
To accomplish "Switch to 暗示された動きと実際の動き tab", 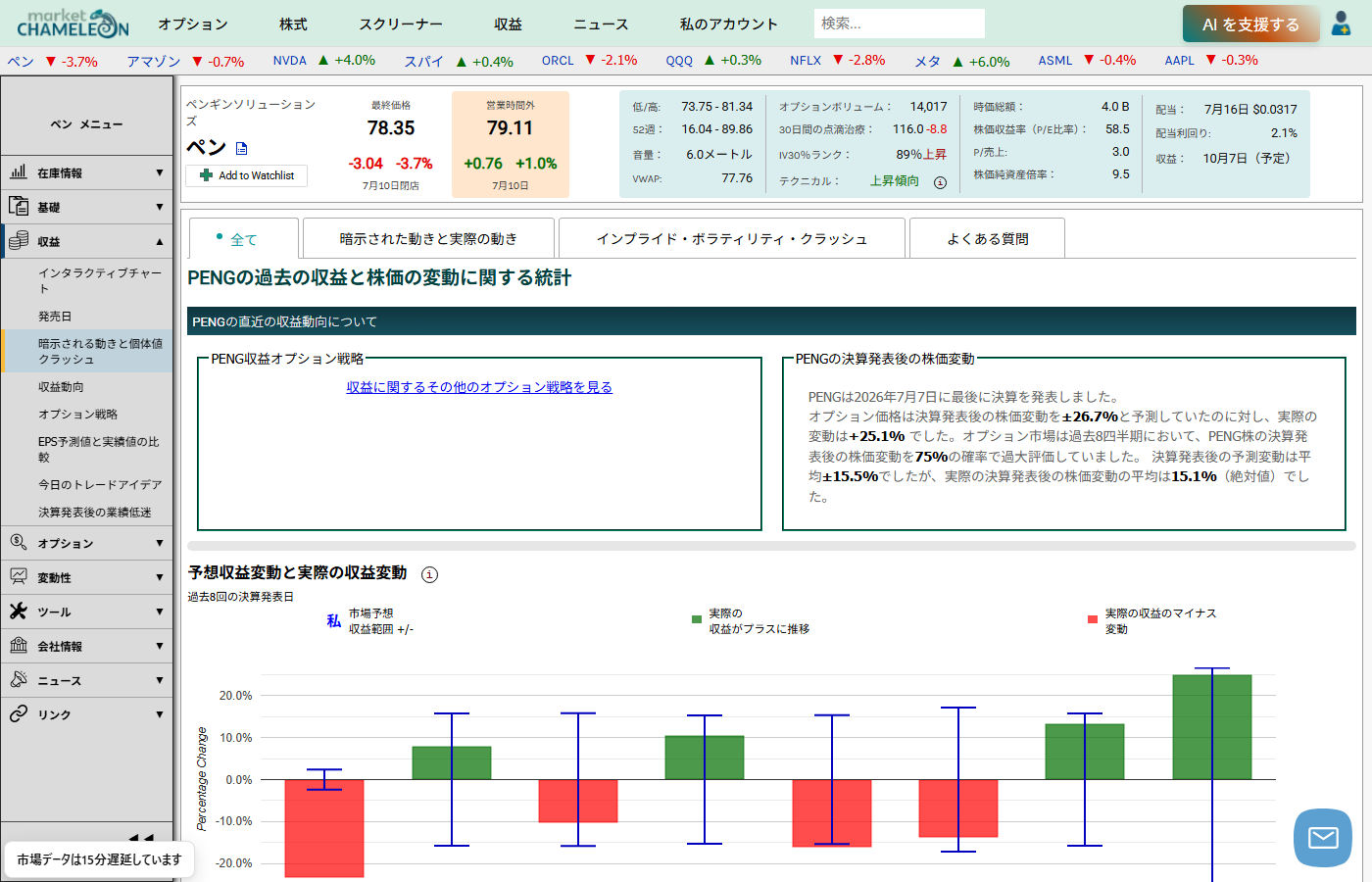I will click(428, 238).
